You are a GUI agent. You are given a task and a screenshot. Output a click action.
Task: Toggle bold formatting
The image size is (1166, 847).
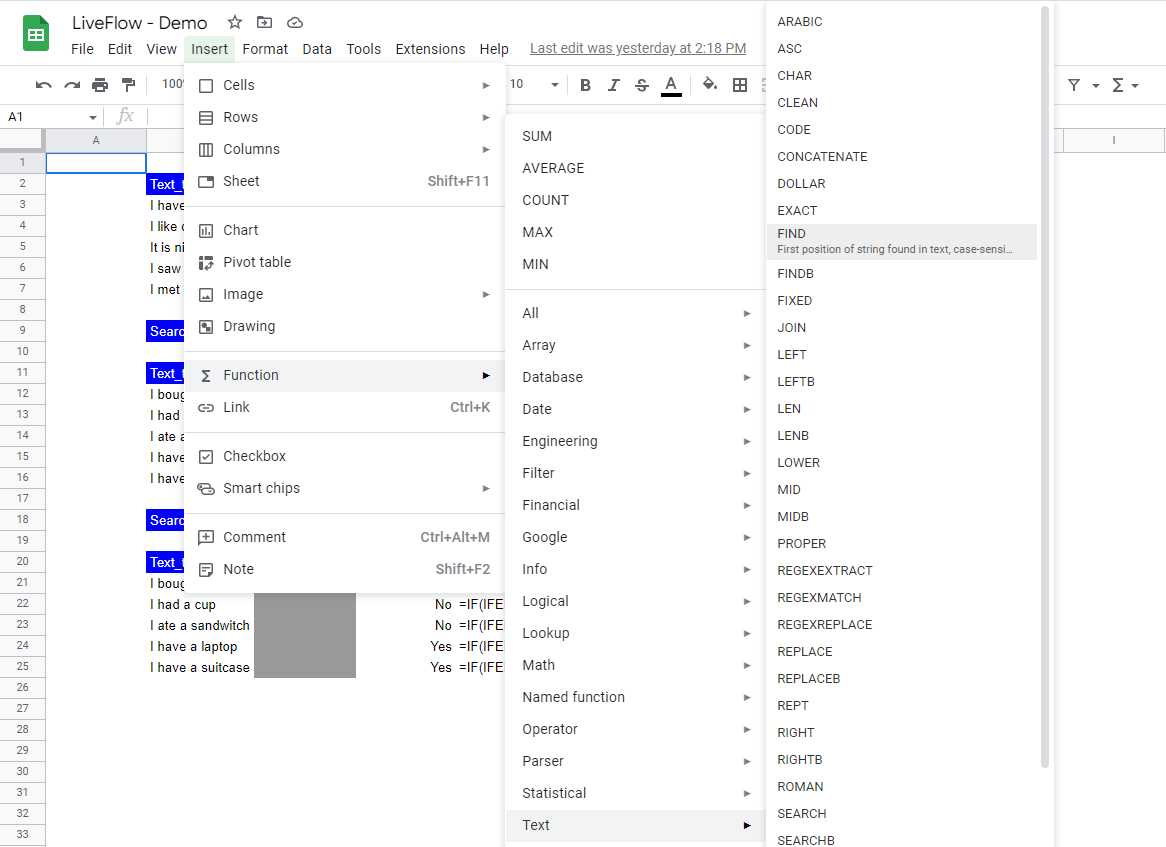(x=585, y=85)
